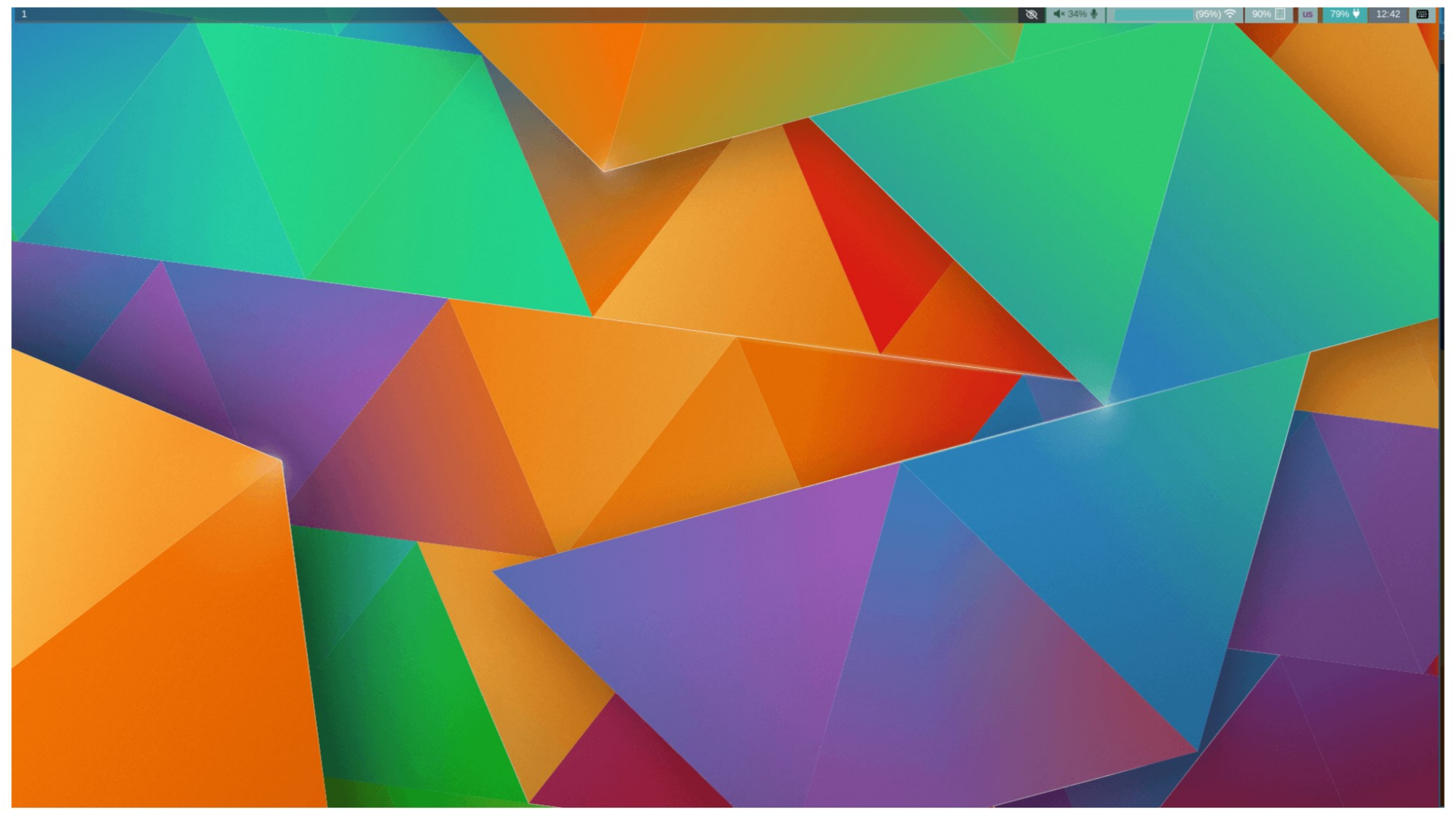Click the 12:42 clock

click(x=1388, y=14)
